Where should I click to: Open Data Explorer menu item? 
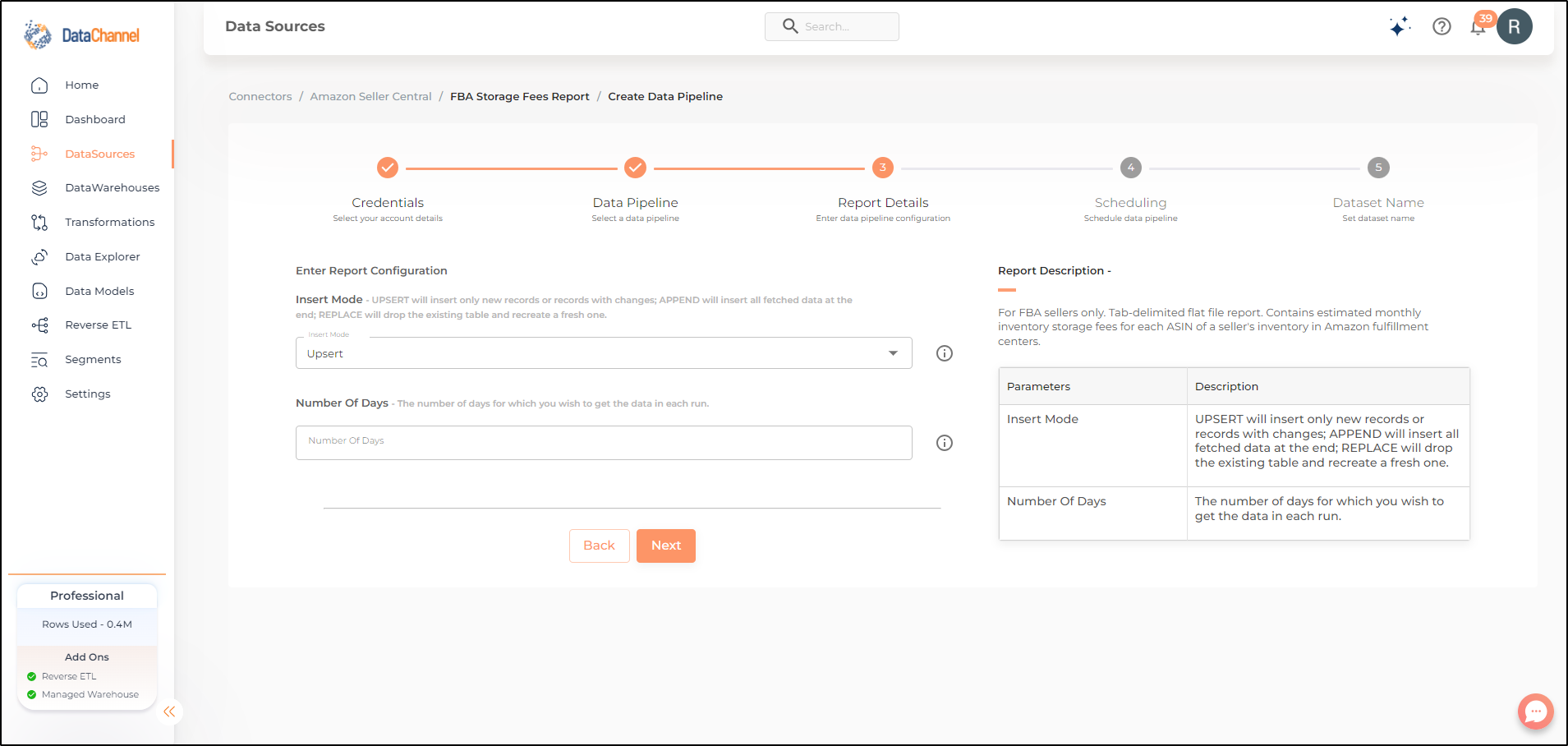point(103,257)
